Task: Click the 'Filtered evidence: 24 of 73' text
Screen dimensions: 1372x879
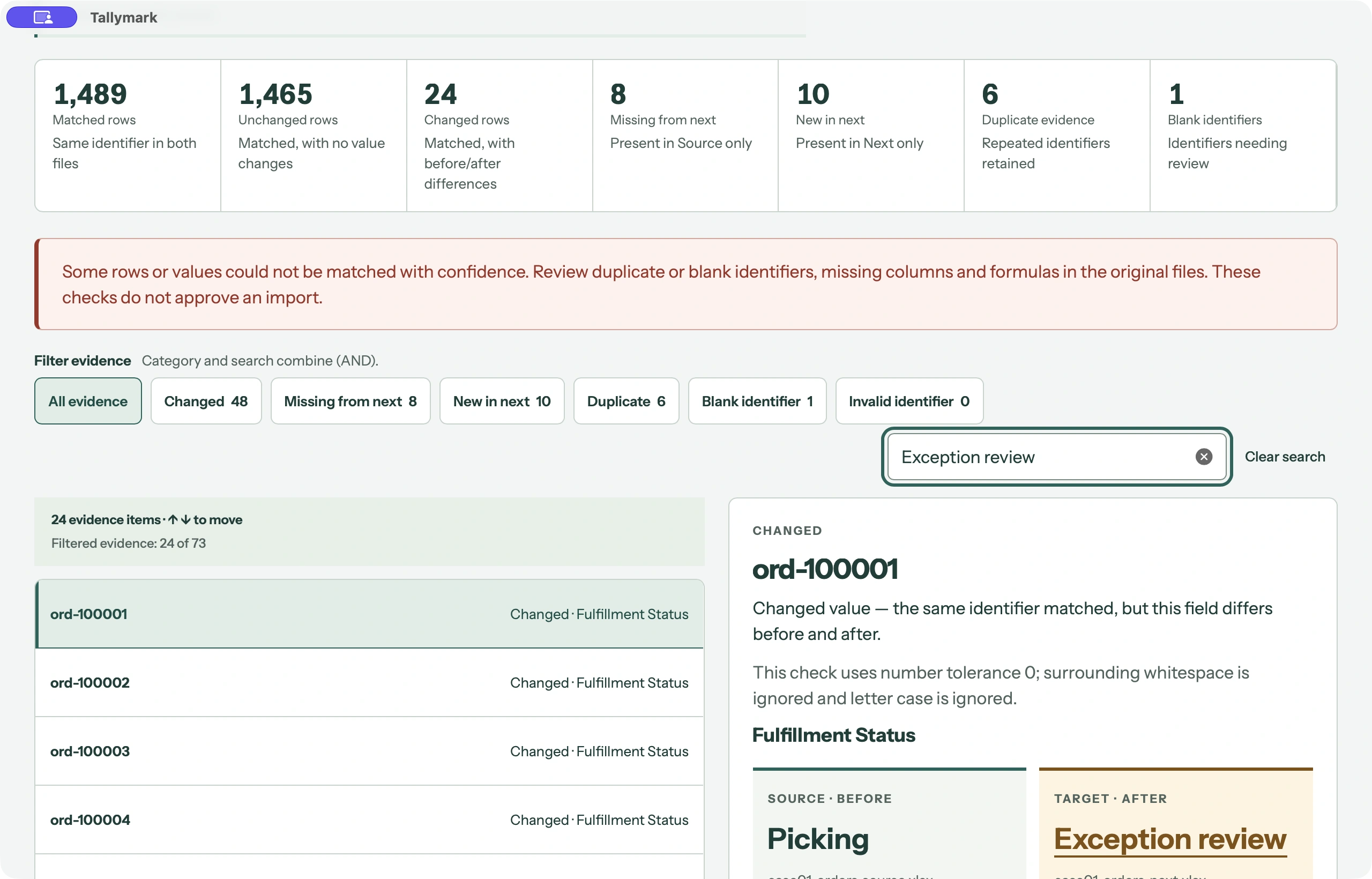Action: pyautogui.click(x=129, y=543)
